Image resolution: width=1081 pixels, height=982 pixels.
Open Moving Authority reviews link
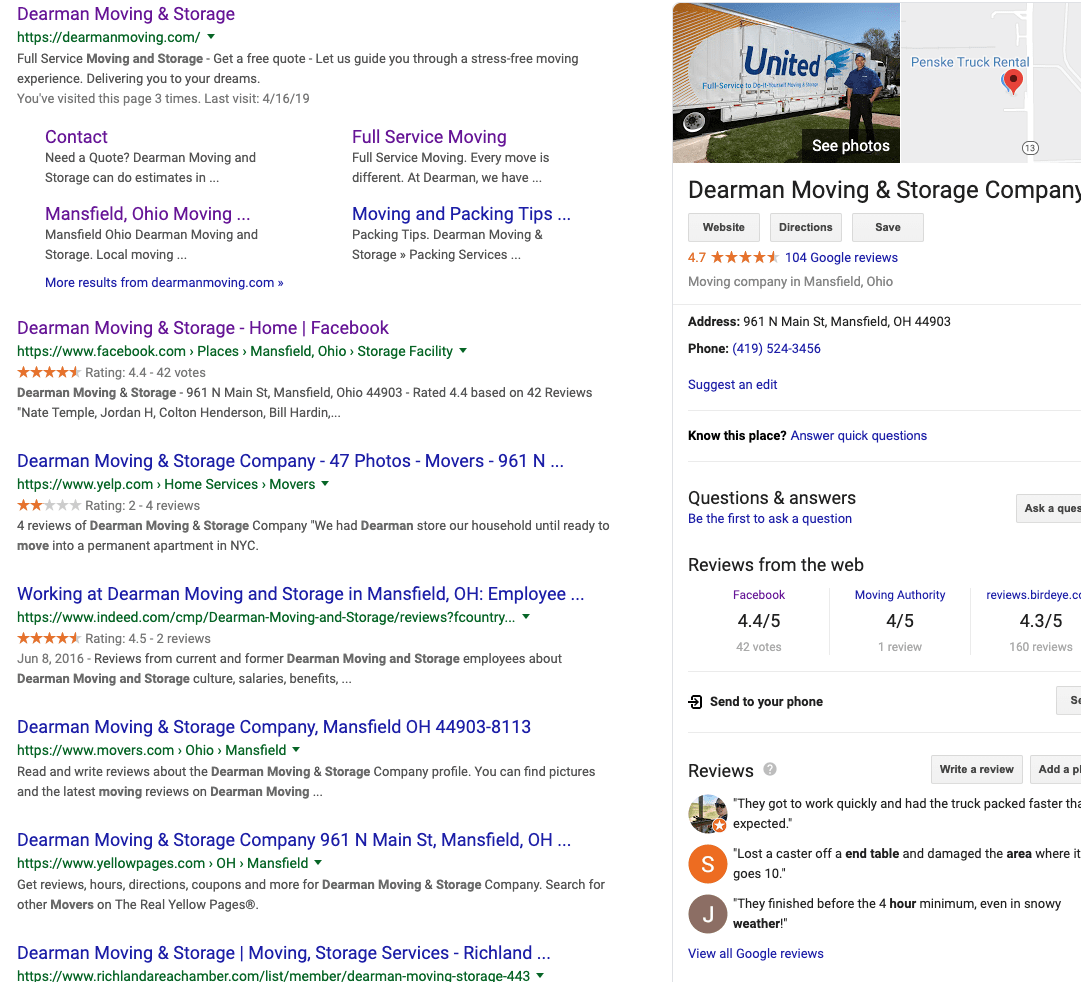(900, 595)
